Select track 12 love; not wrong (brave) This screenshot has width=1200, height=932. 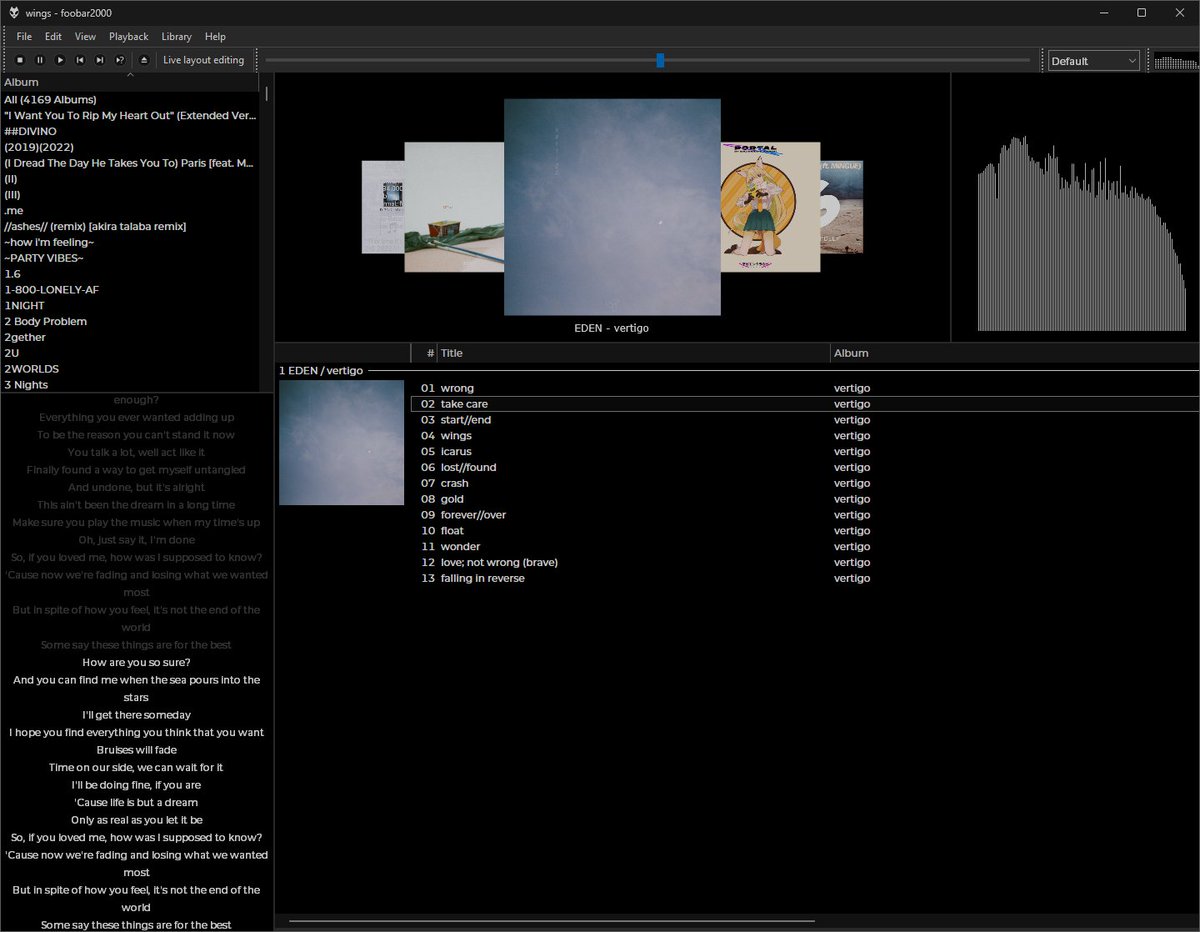pos(805,562)
